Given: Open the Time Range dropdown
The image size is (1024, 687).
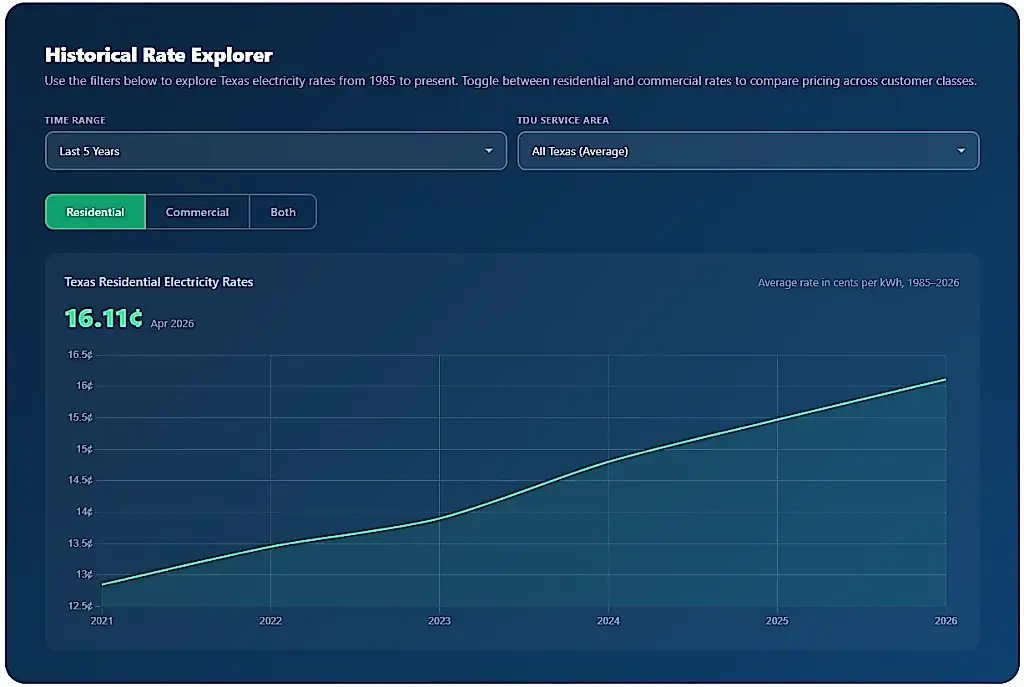Looking at the screenshot, I should (276, 151).
